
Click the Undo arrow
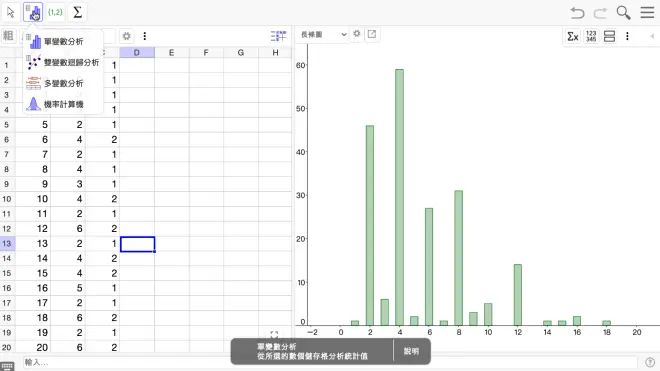pos(578,13)
